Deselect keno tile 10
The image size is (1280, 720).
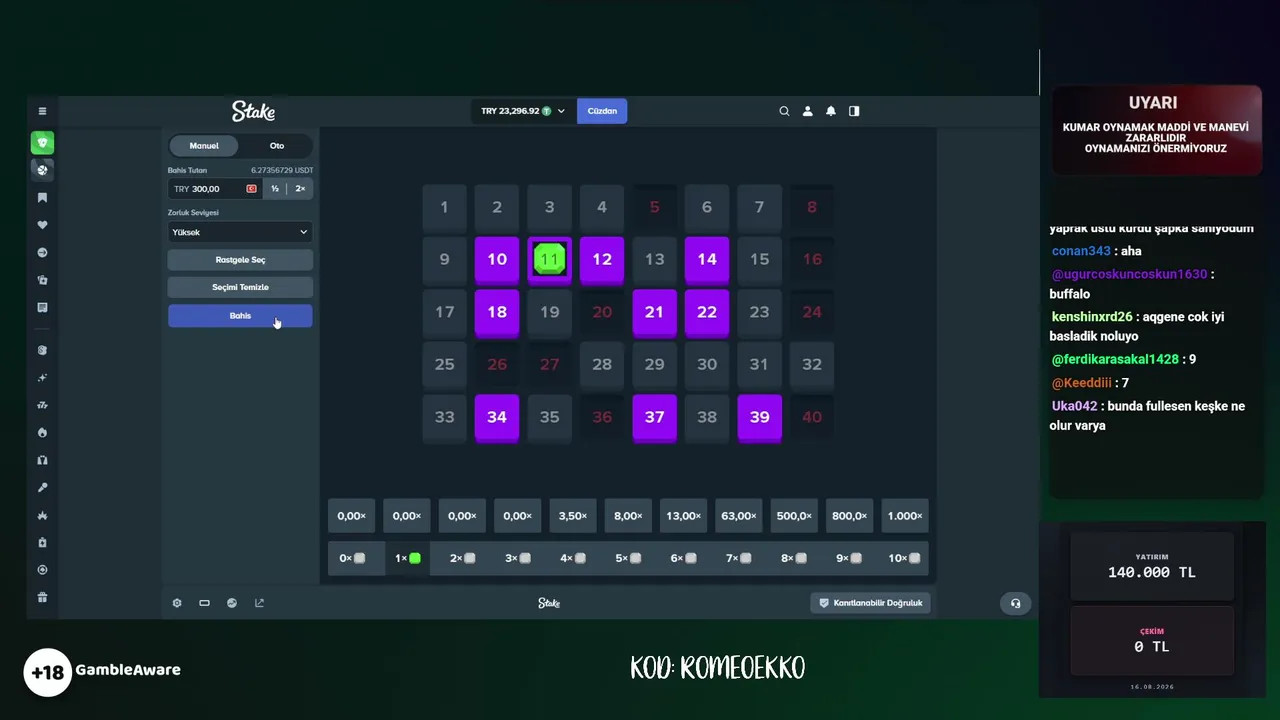(x=497, y=260)
